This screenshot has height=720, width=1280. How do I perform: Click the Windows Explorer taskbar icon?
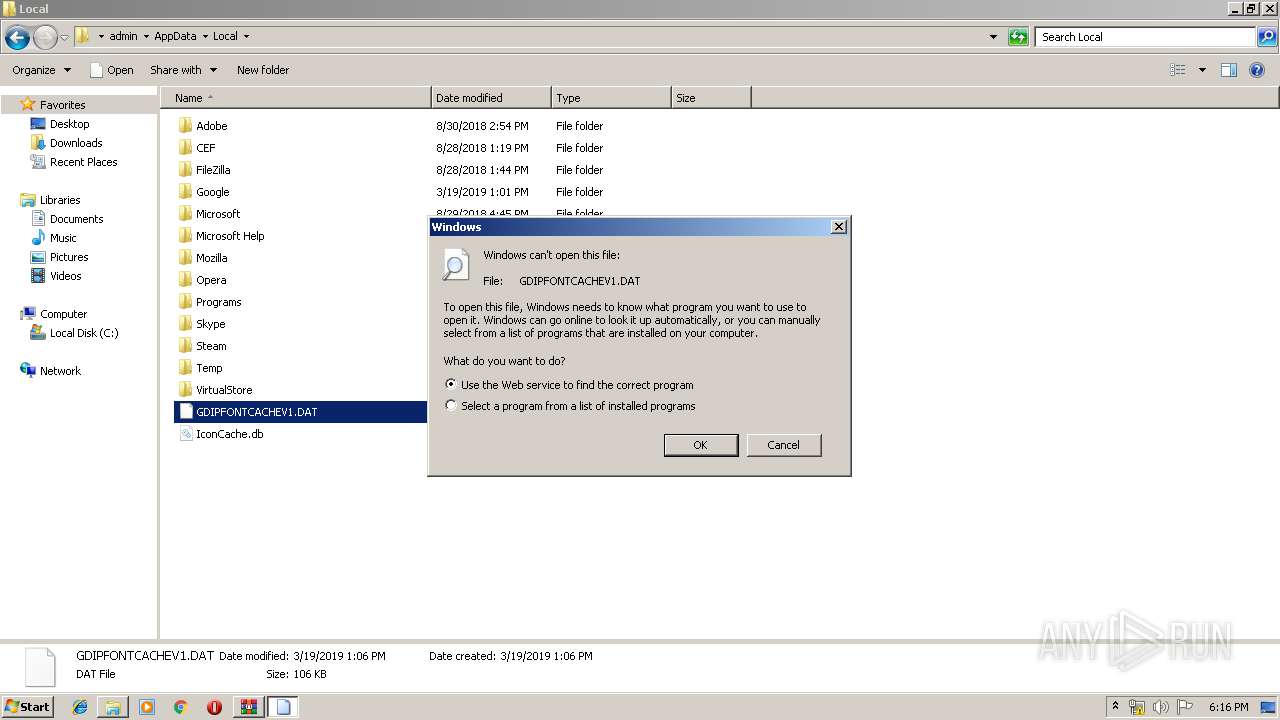point(113,707)
